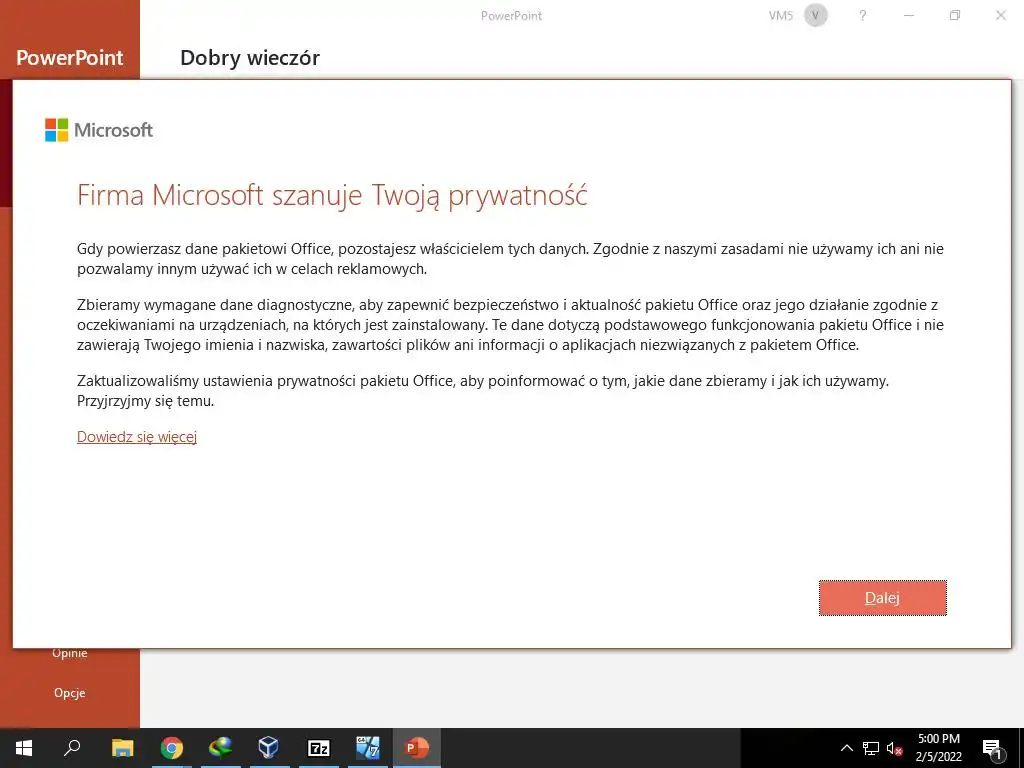1024x768 pixels.
Task: Open Opinie in PowerPoint sidebar
Action: click(70, 653)
